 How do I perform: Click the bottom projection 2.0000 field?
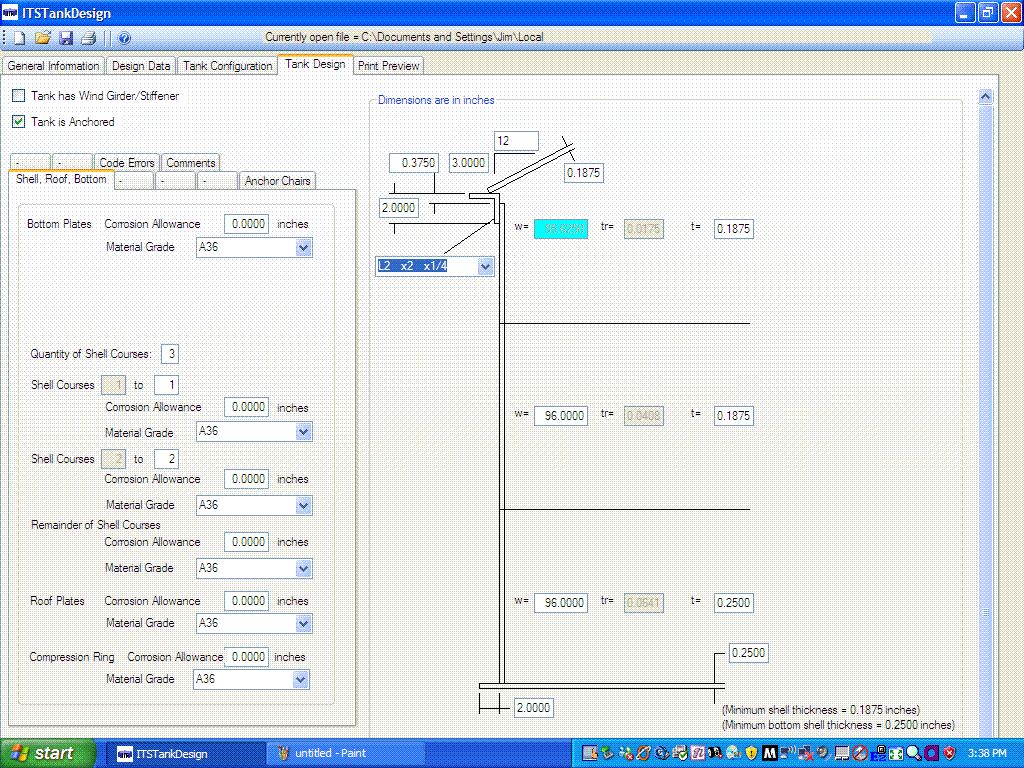coord(534,708)
